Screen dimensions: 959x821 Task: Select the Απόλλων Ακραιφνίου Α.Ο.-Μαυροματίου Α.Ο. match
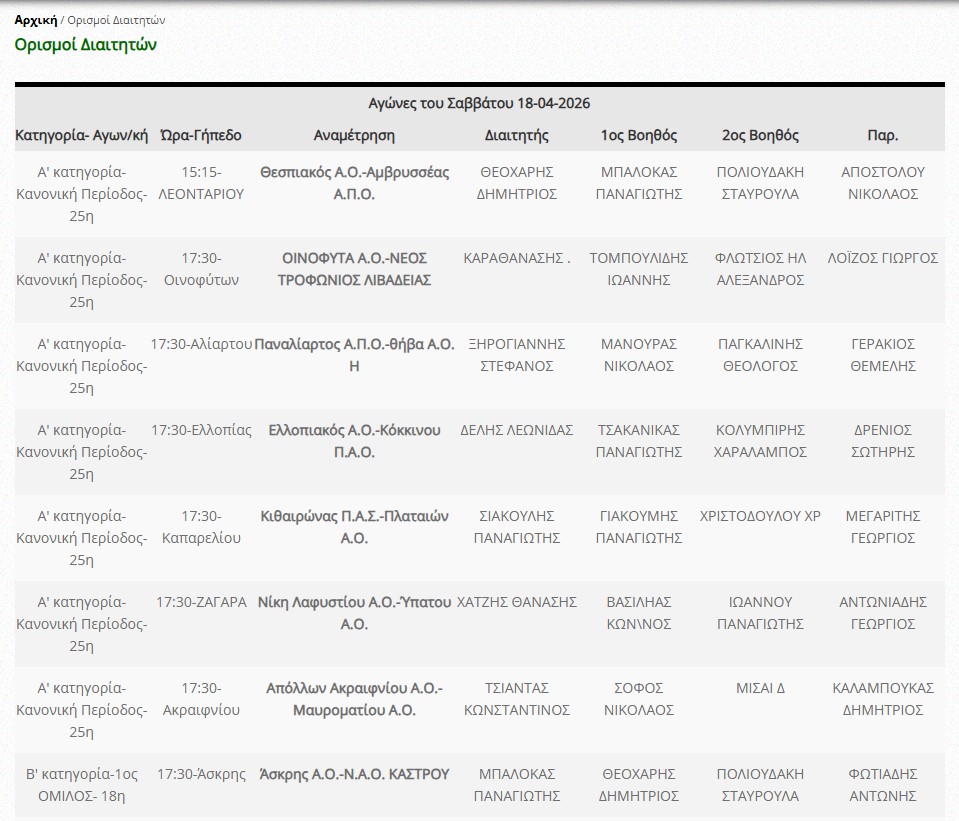(354, 699)
